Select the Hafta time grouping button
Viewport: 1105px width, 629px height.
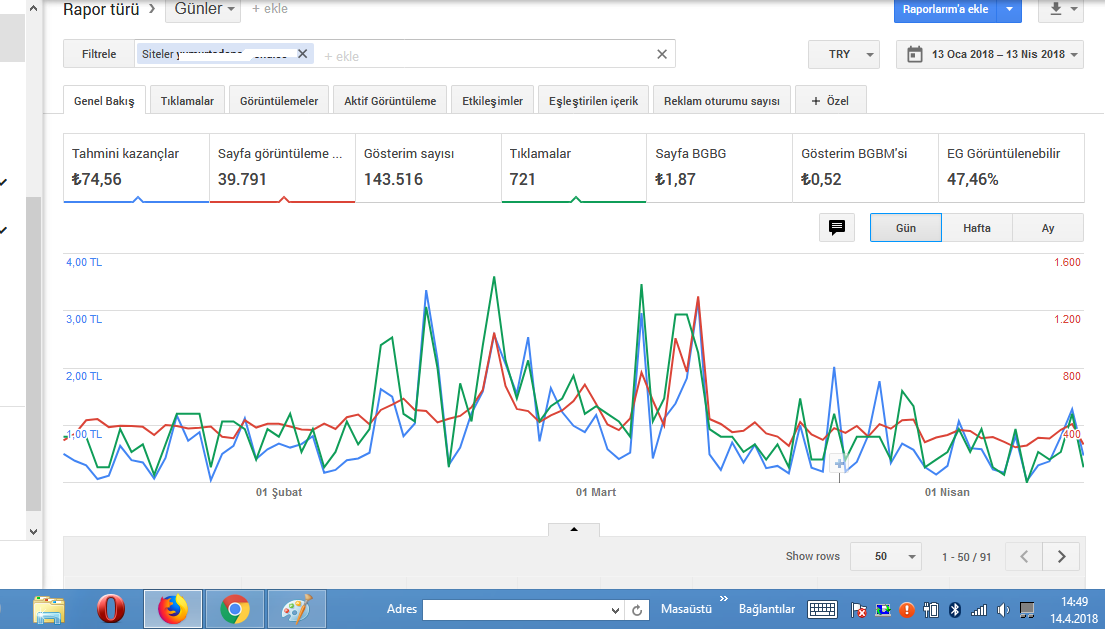tap(977, 228)
